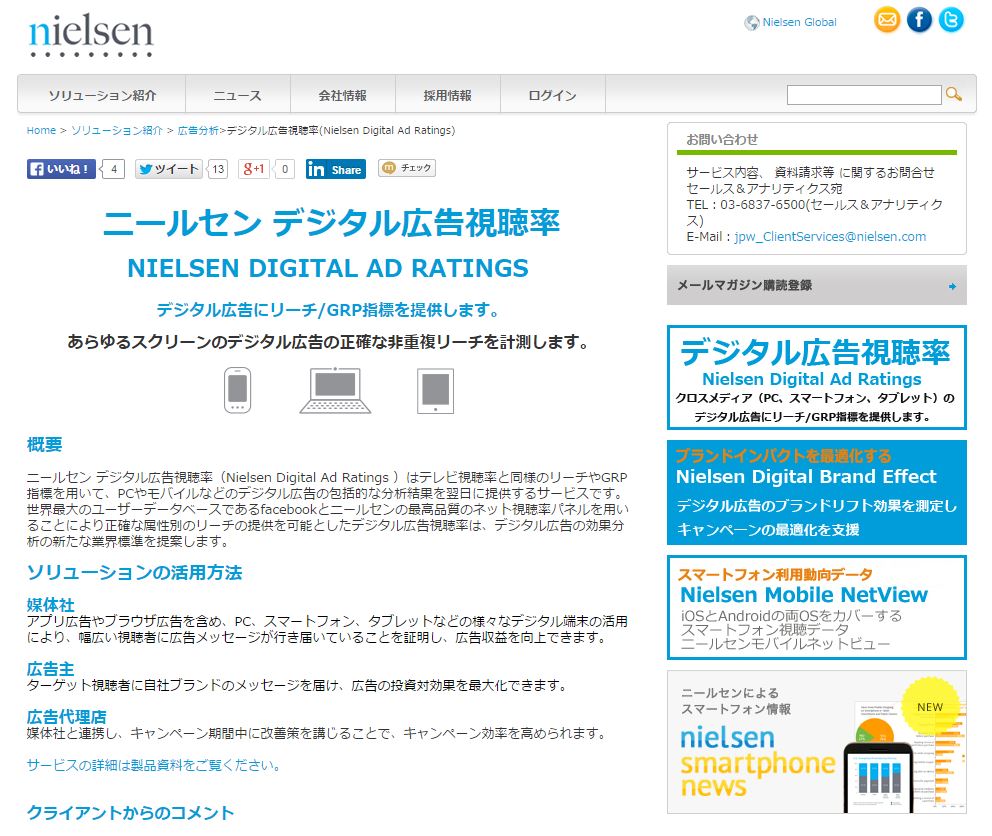Click the search magnifier icon
This screenshot has height=836, width=992.
coord(953,94)
